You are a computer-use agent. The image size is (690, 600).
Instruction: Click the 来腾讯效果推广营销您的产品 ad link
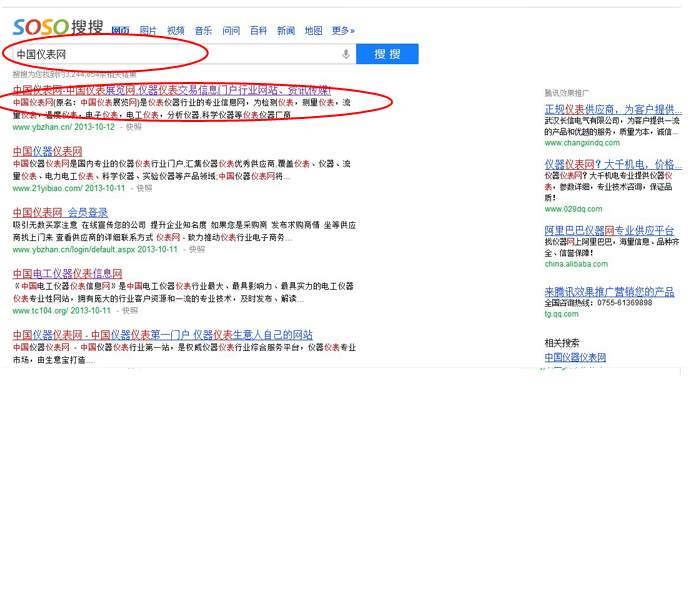click(609, 291)
